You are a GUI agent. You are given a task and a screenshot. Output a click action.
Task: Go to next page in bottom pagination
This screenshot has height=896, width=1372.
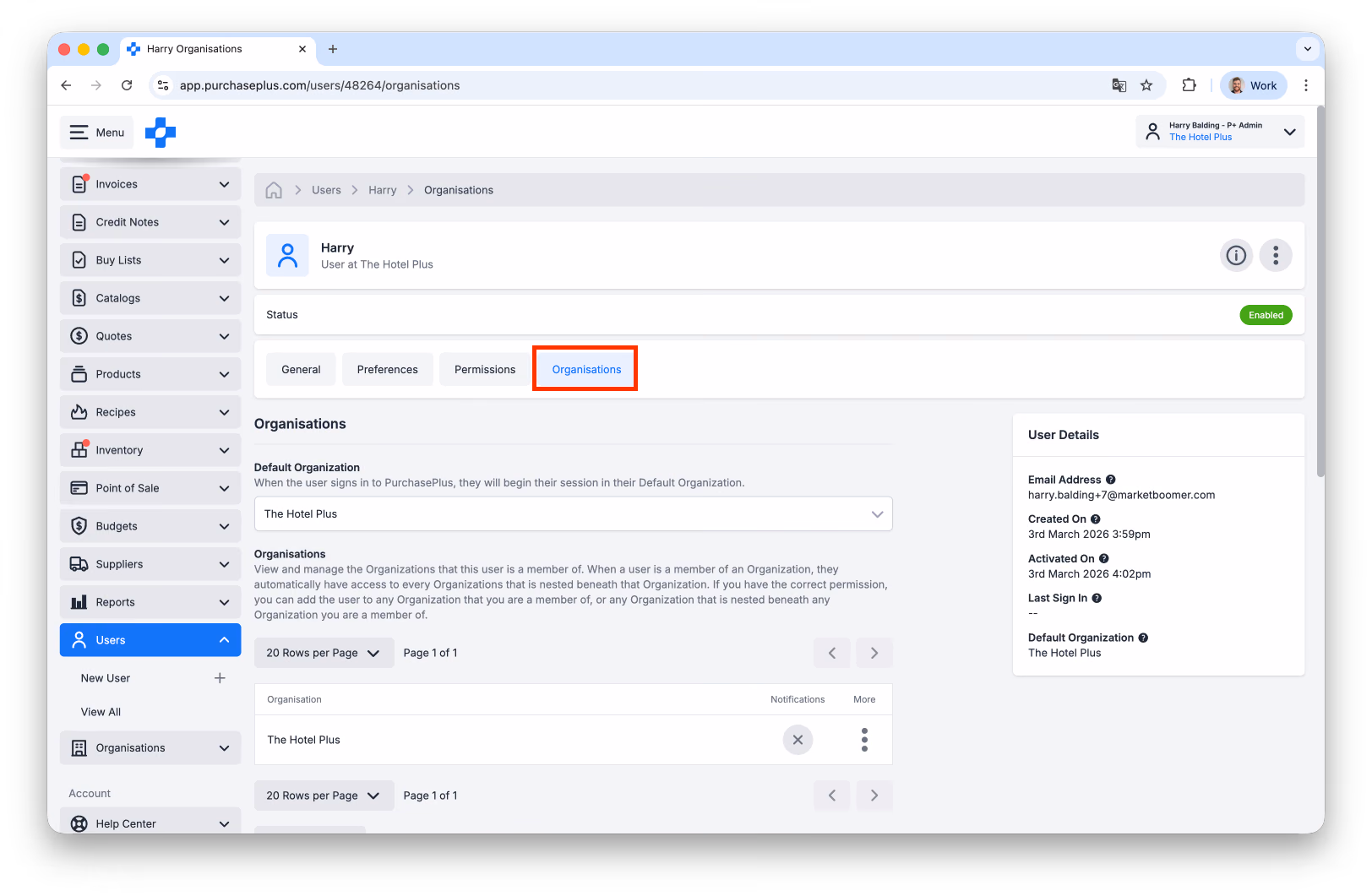point(874,796)
